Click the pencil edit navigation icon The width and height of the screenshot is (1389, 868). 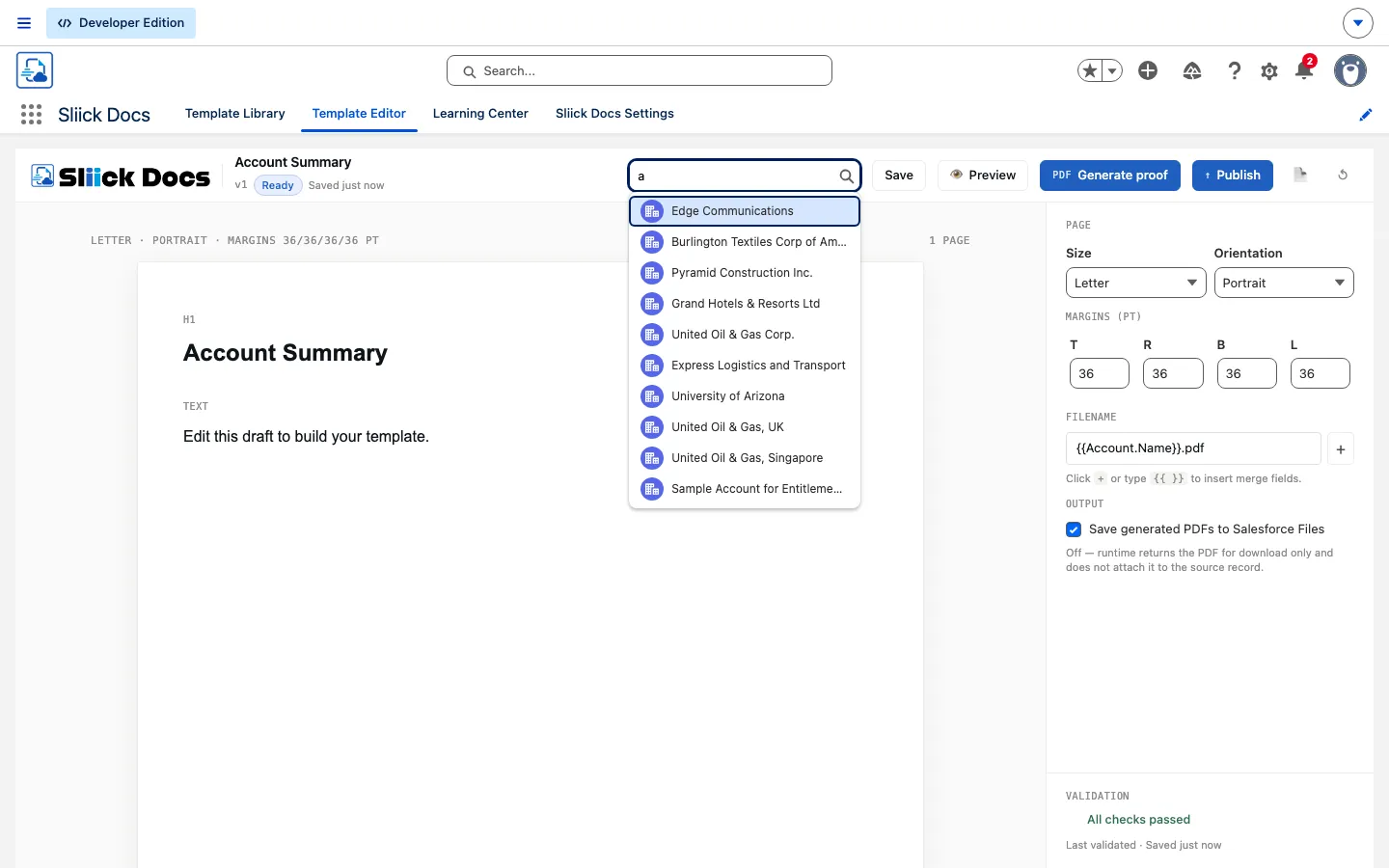point(1365,115)
